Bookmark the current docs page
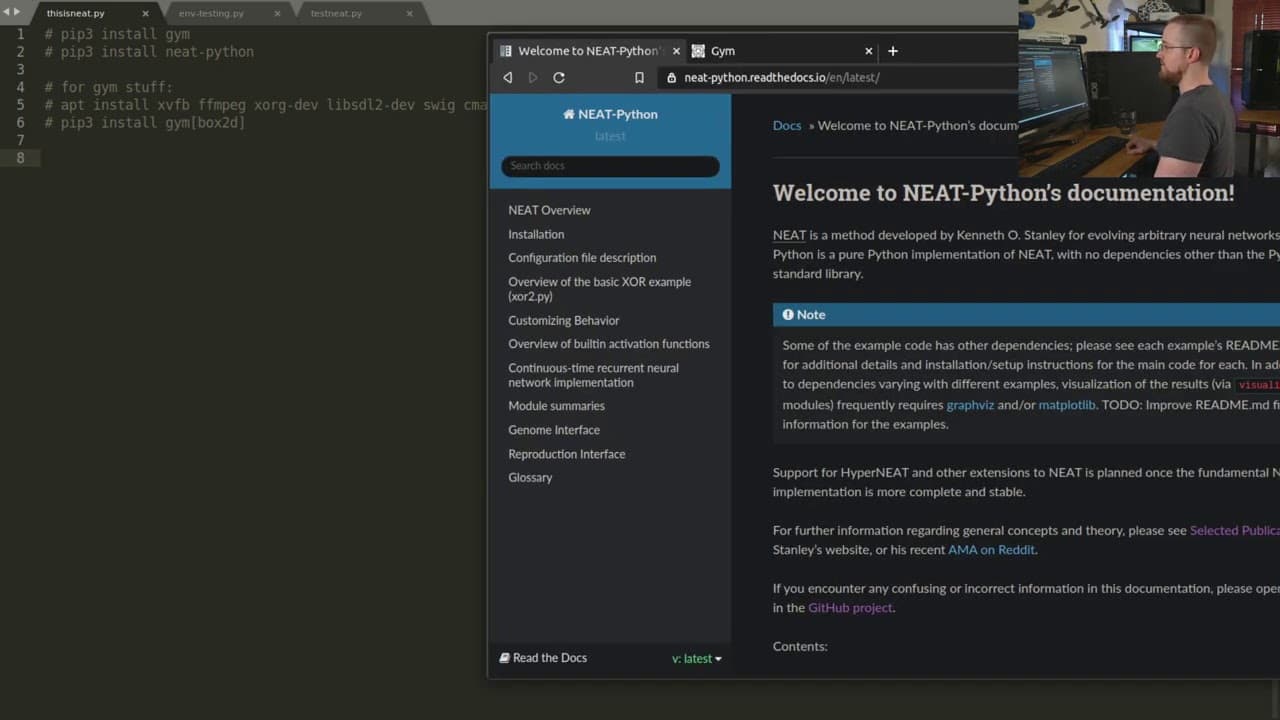The image size is (1280, 720). (x=639, y=77)
